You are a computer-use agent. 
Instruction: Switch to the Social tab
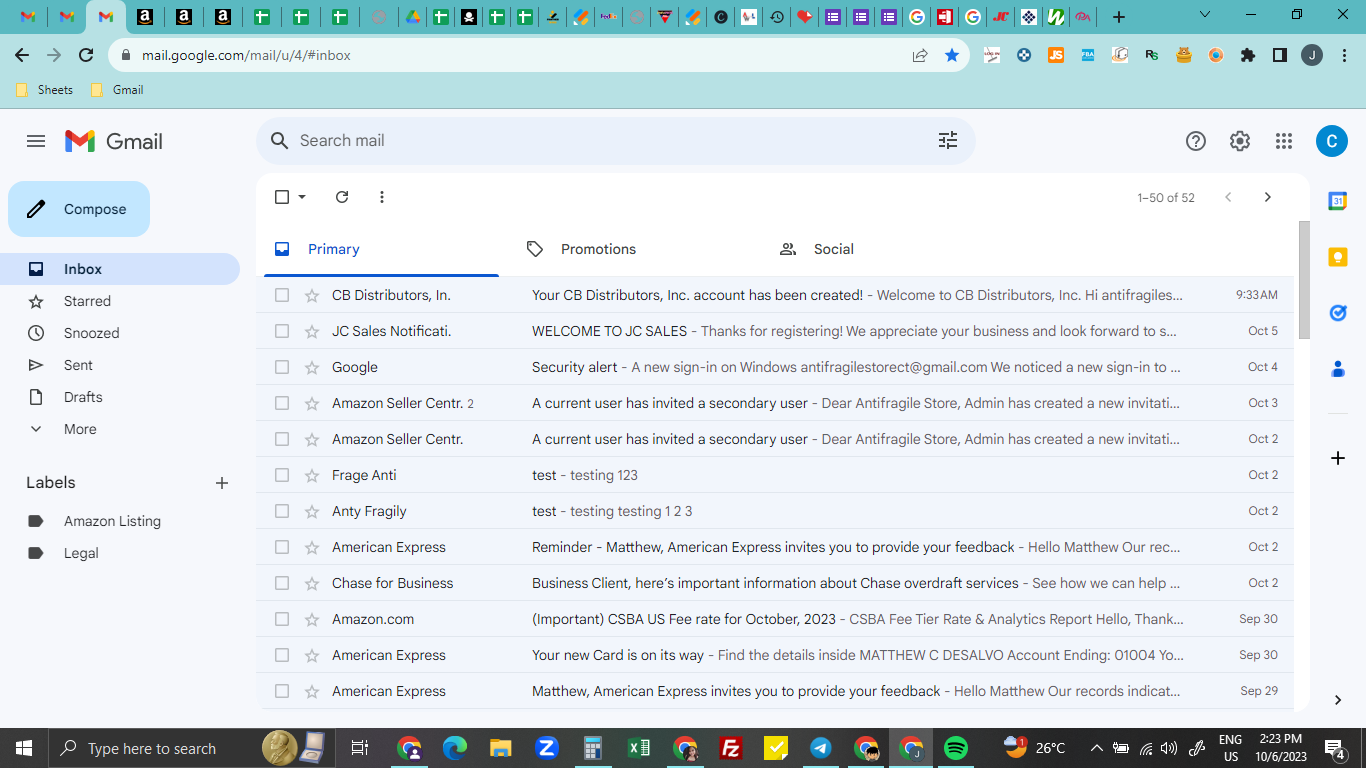coord(887,249)
